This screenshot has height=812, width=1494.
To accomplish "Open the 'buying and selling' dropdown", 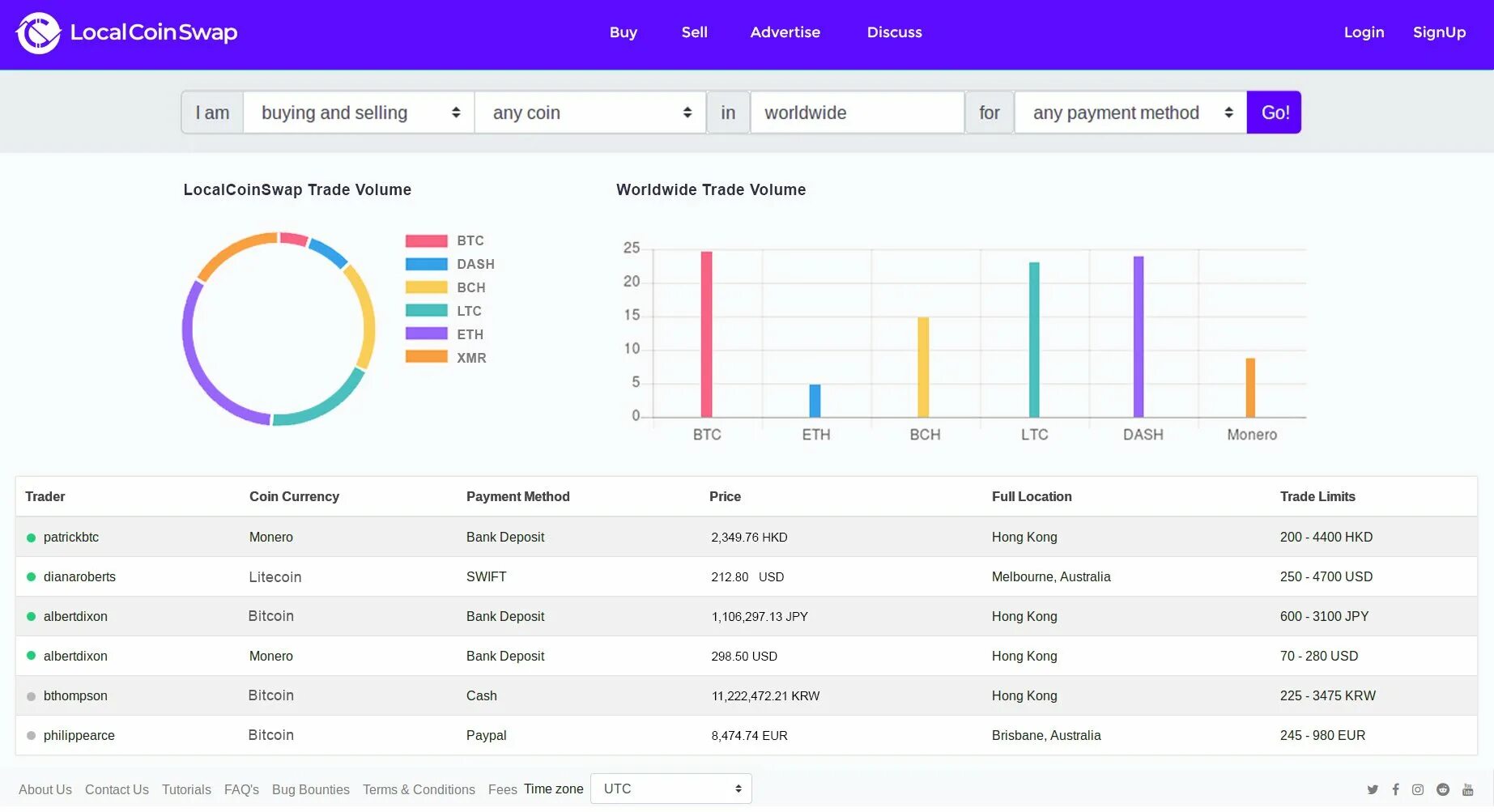I will (358, 113).
